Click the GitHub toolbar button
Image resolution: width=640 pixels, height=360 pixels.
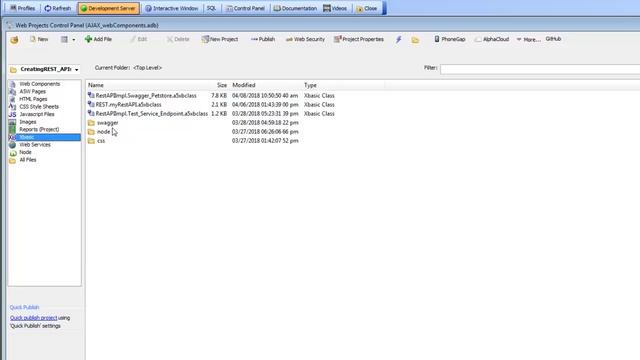click(x=553, y=39)
